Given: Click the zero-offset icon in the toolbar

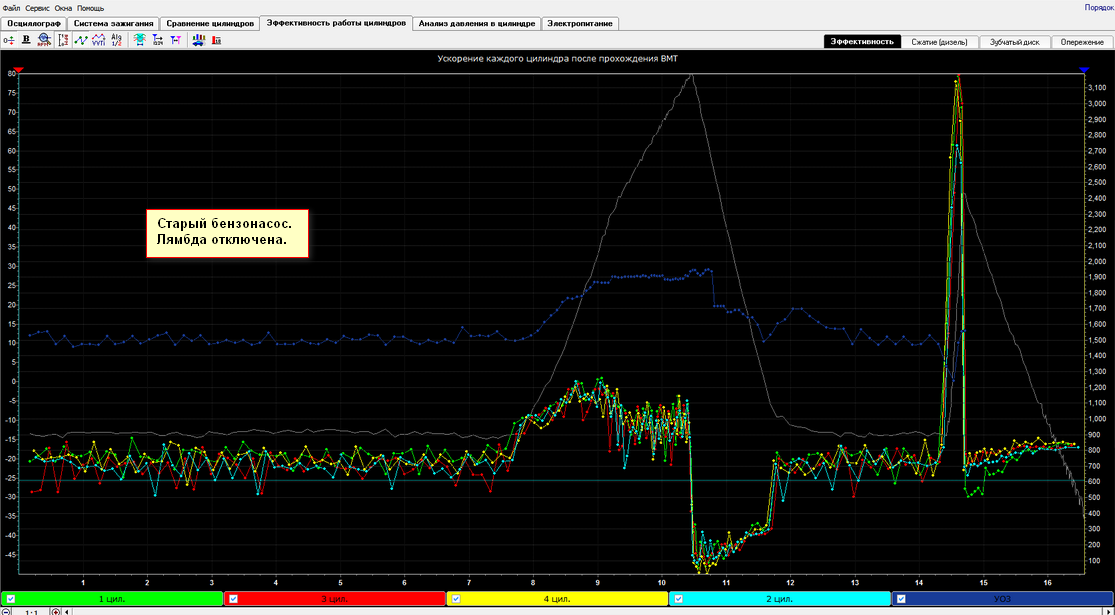Looking at the screenshot, I should tap(9, 41).
